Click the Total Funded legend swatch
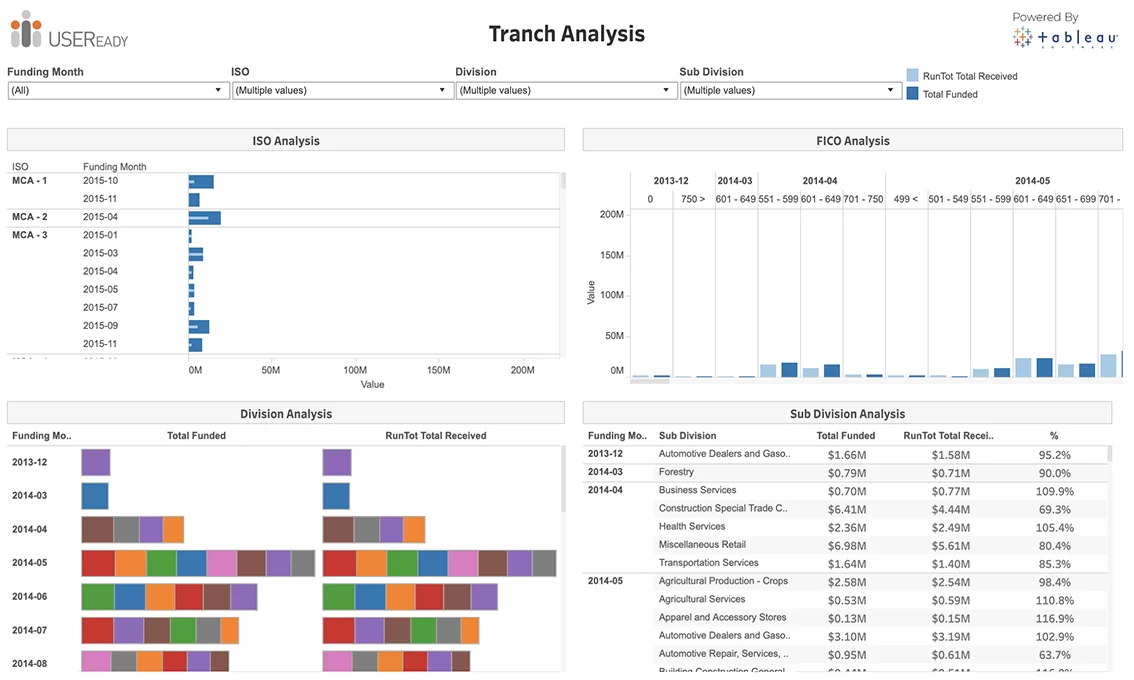Viewport: 1134px width, 680px height. click(913, 93)
